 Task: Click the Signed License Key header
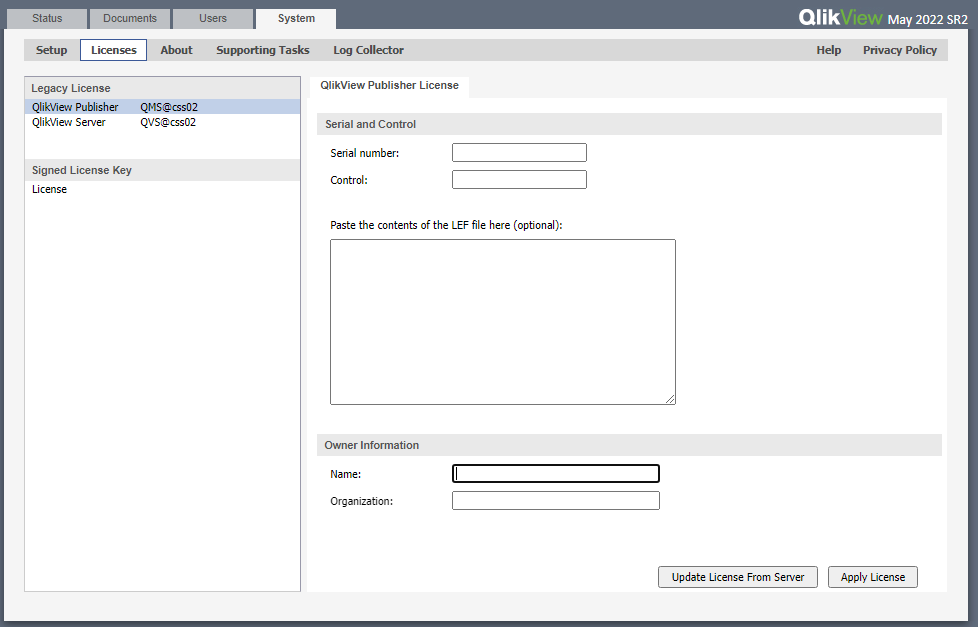[162, 170]
